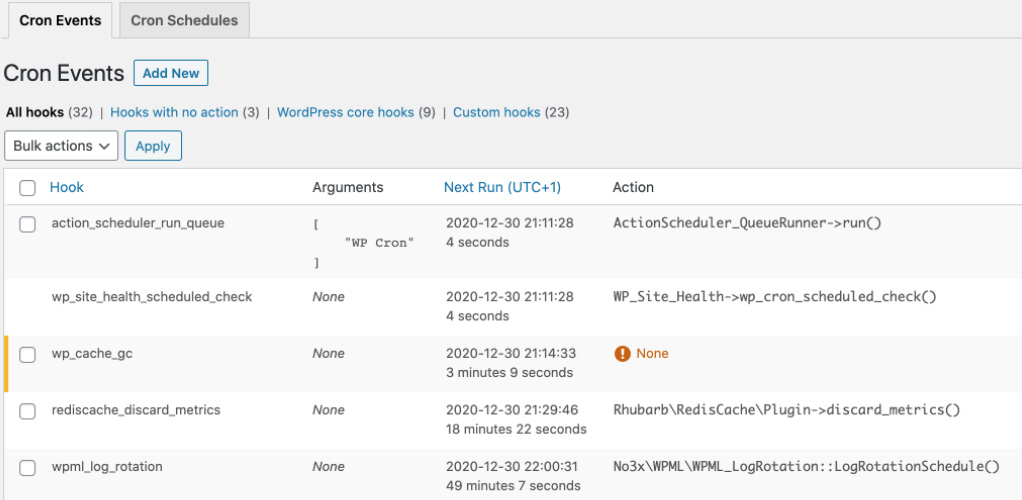Show Custom hooks only
Screen dimensions: 1022x500
point(497,112)
